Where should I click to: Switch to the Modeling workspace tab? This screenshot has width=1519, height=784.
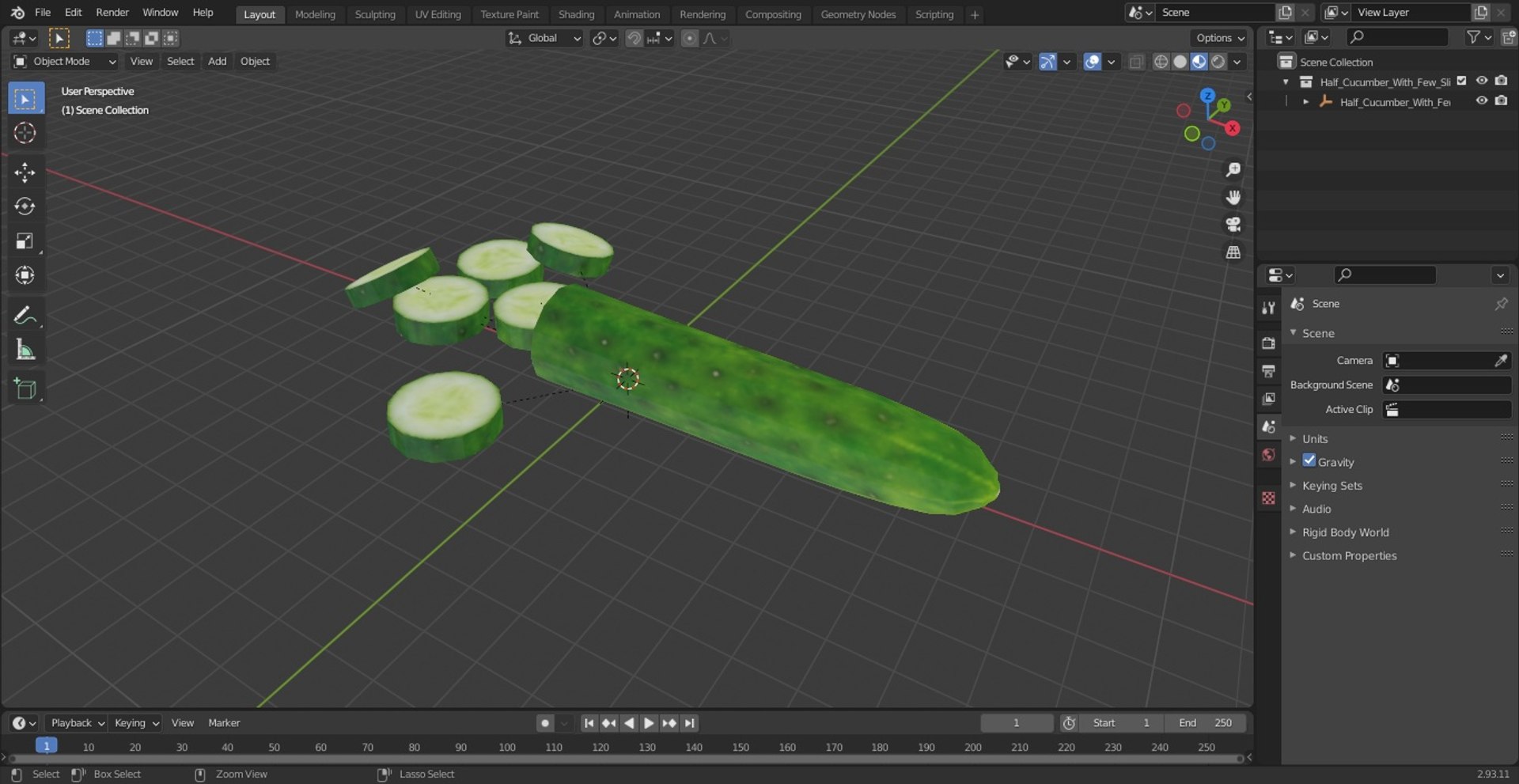[x=315, y=14]
